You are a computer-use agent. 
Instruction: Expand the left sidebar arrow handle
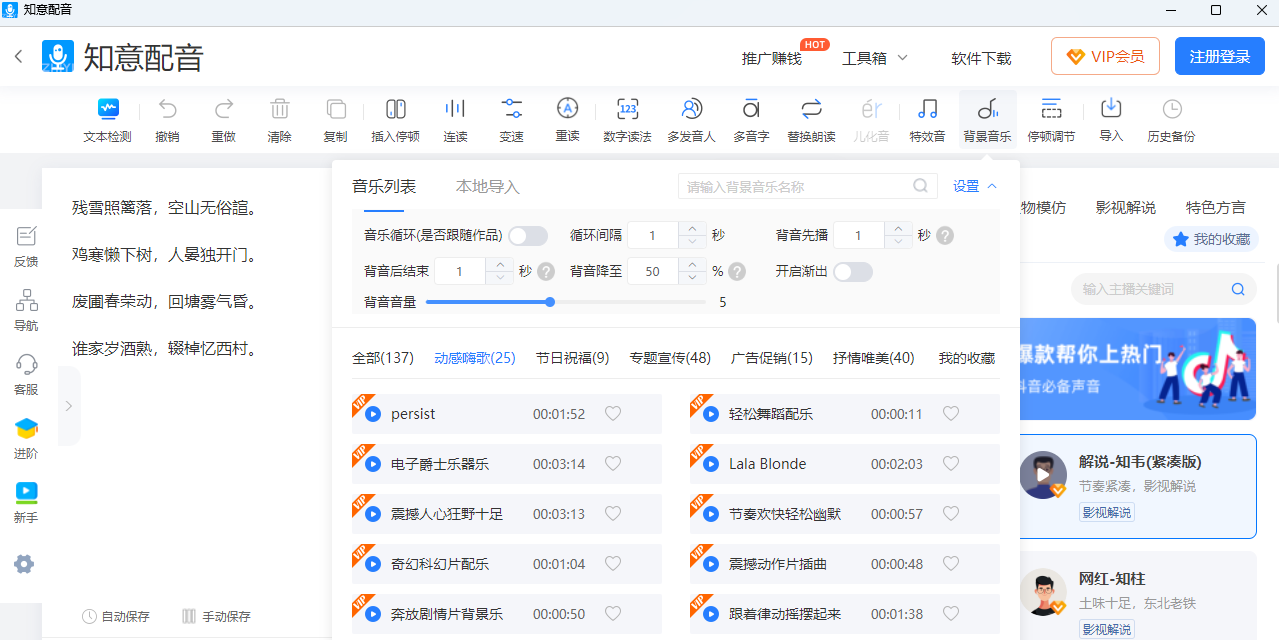[68, 406]
